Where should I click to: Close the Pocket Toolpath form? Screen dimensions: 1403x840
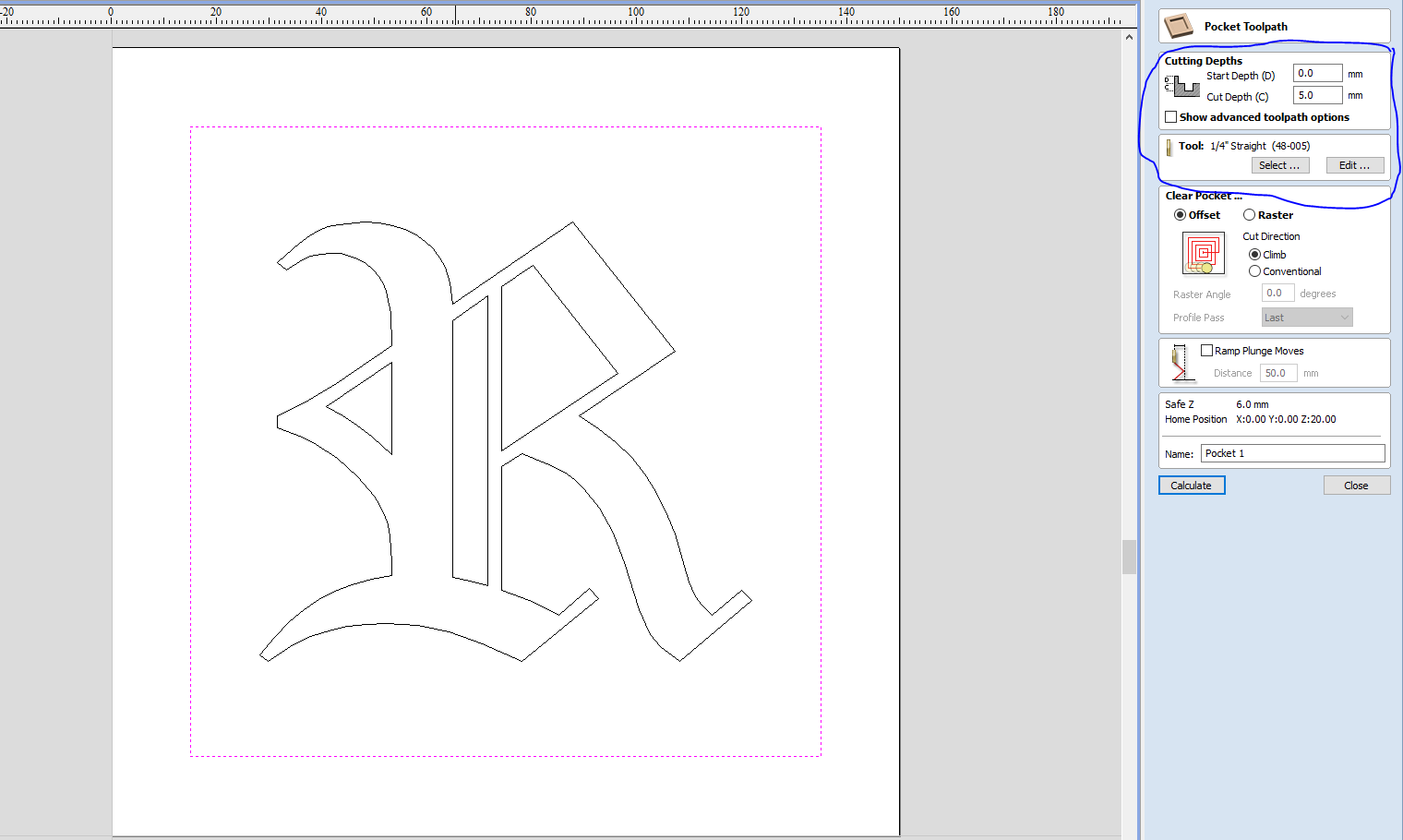coord(1357,485)
